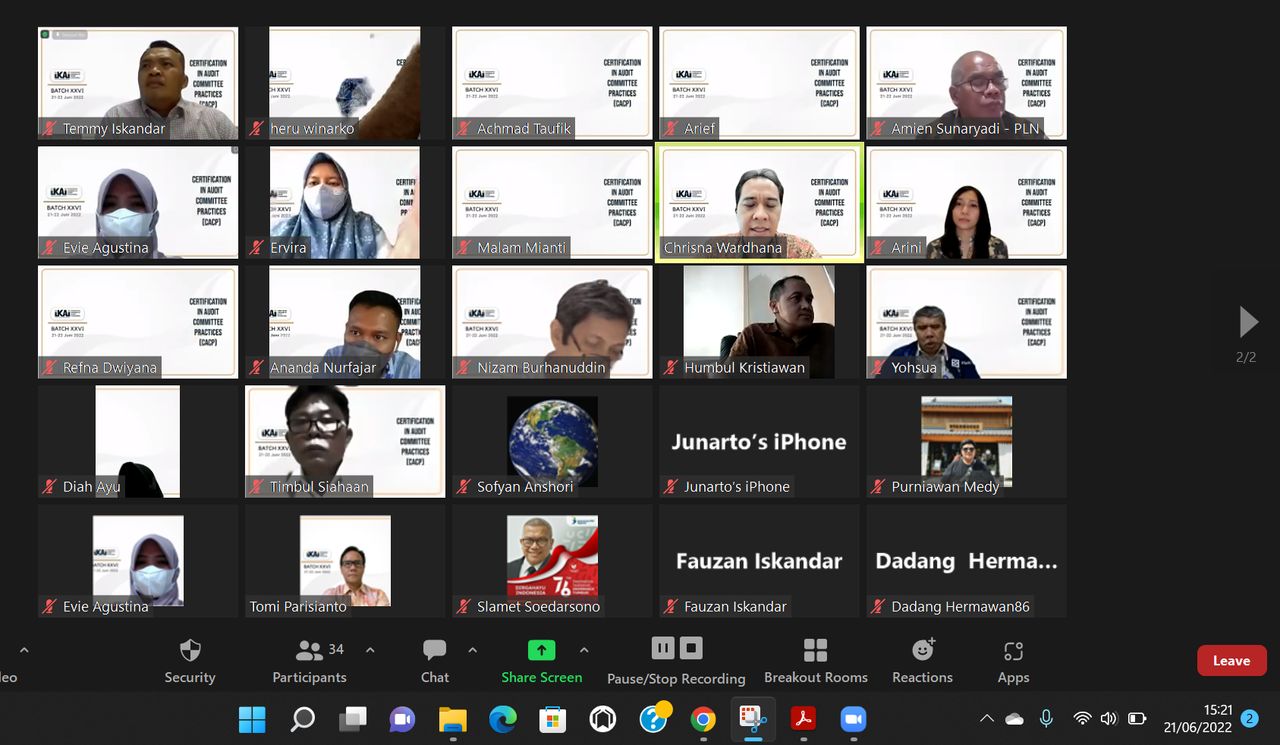The height and width of the screenshot is (745, 1280).
Task: Click muted mic icon on Refna Dwiyana
Action: [50, 367]
